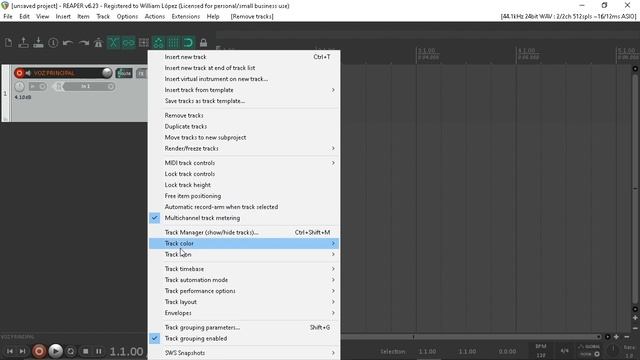Uncheck Multichannel track metering

pyautogui.click(x=244, y=218)
